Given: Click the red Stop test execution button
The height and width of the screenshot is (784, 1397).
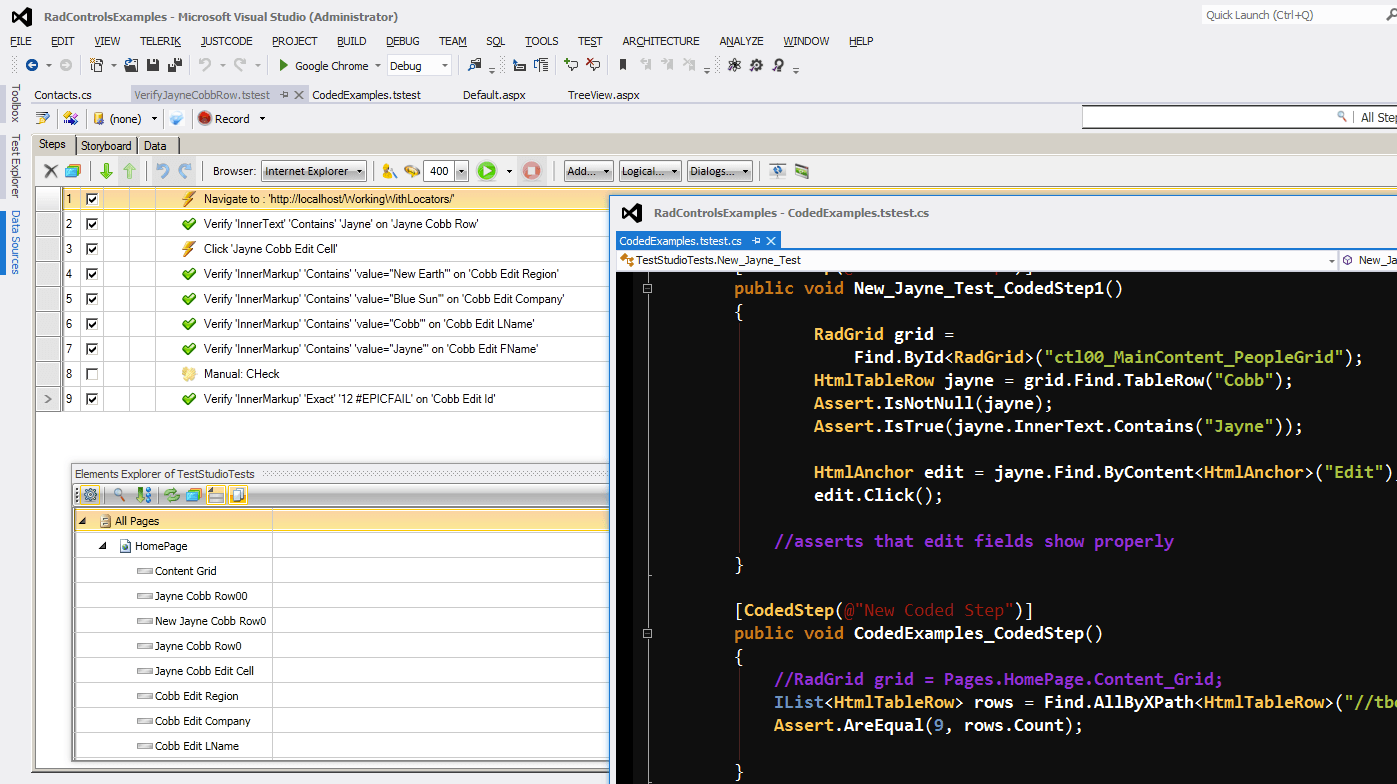Looking at the screenshot, I should tap(532, 171).
